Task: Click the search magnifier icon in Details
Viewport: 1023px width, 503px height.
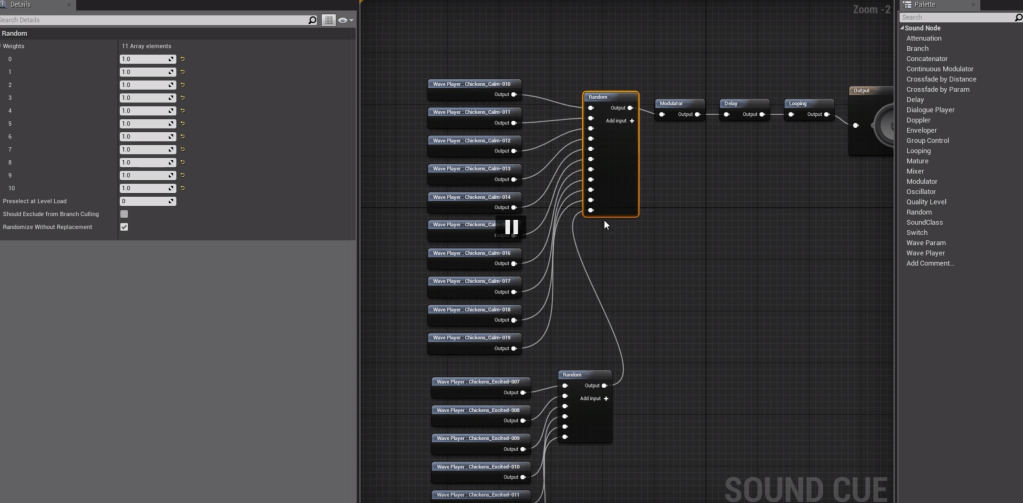Action: pos(313,20)
